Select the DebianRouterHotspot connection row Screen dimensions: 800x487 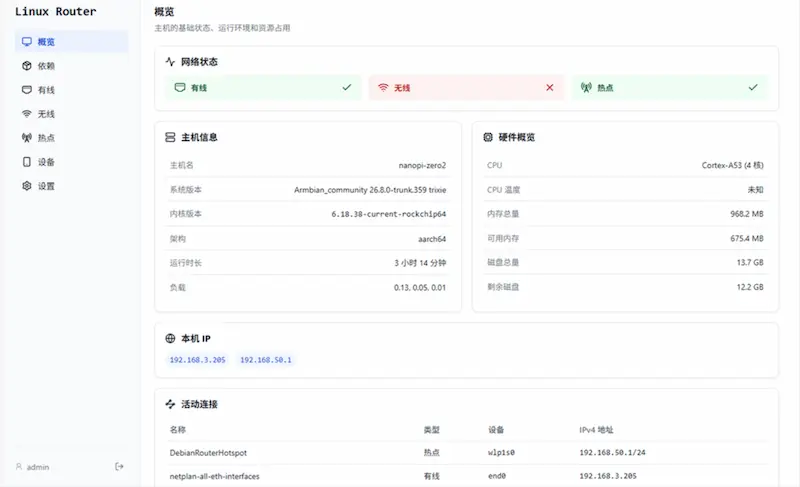pos(466,453)
